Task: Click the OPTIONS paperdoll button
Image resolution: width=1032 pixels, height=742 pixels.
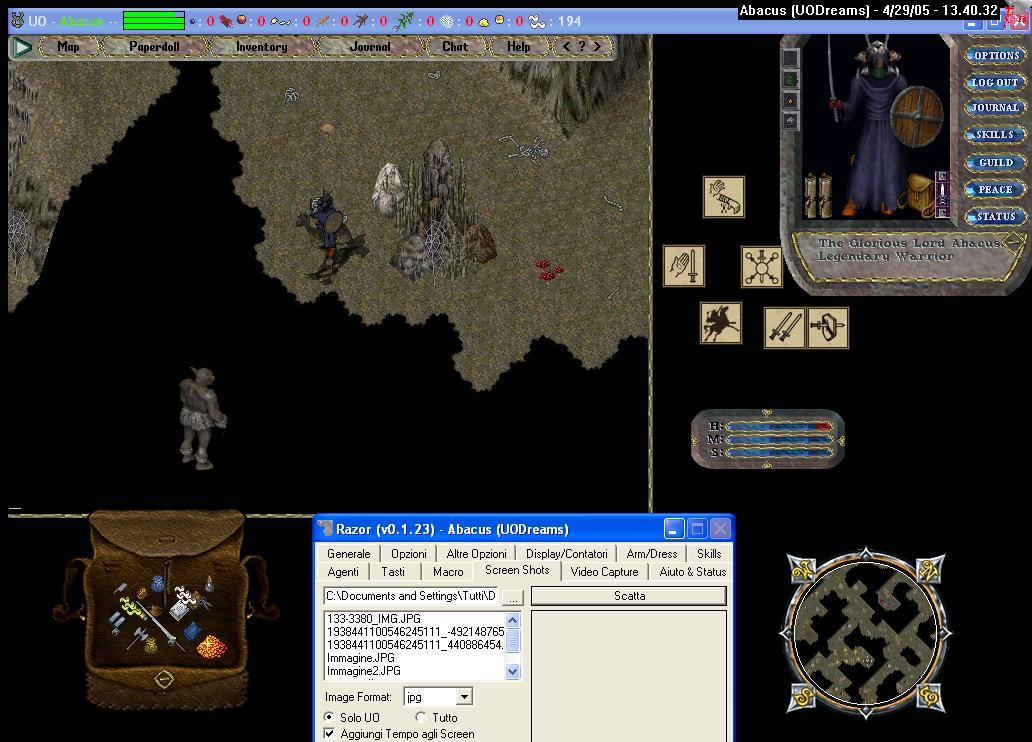Action: (996, 55)
